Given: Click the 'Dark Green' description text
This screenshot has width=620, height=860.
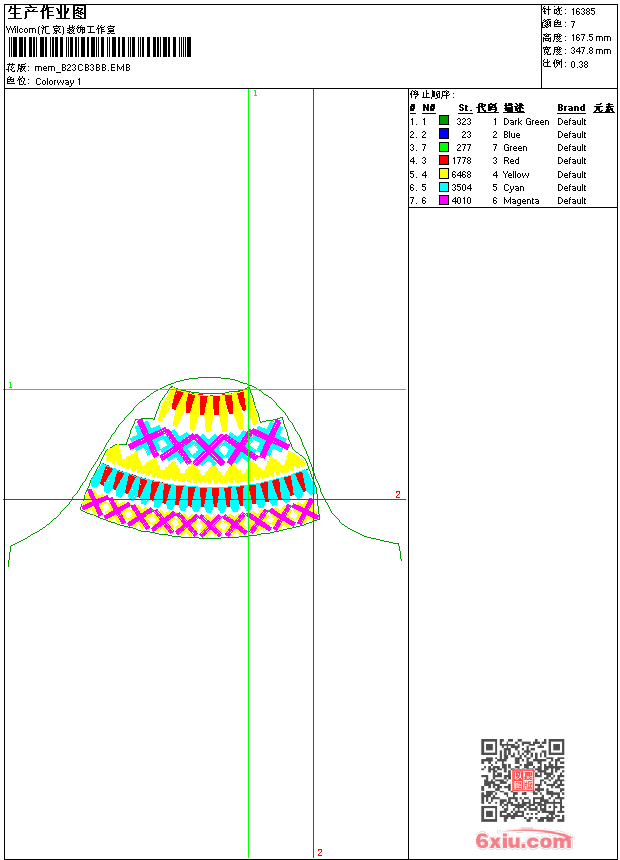Looking at the screenshot, I should (526, 122).
